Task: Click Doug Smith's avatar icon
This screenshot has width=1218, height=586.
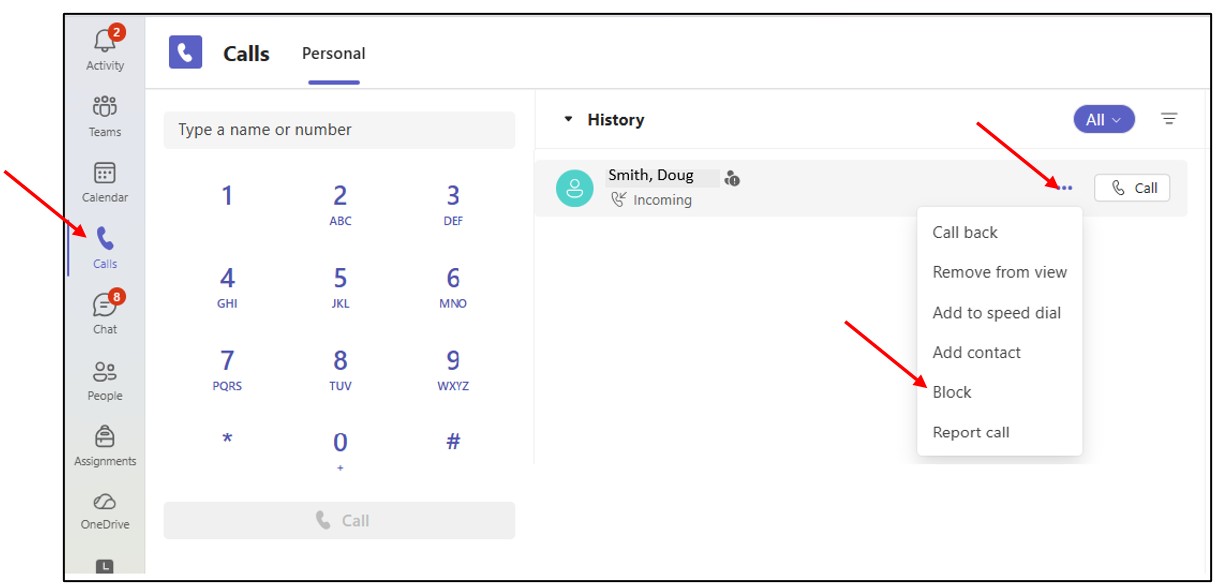Action: tap(574, 188)
